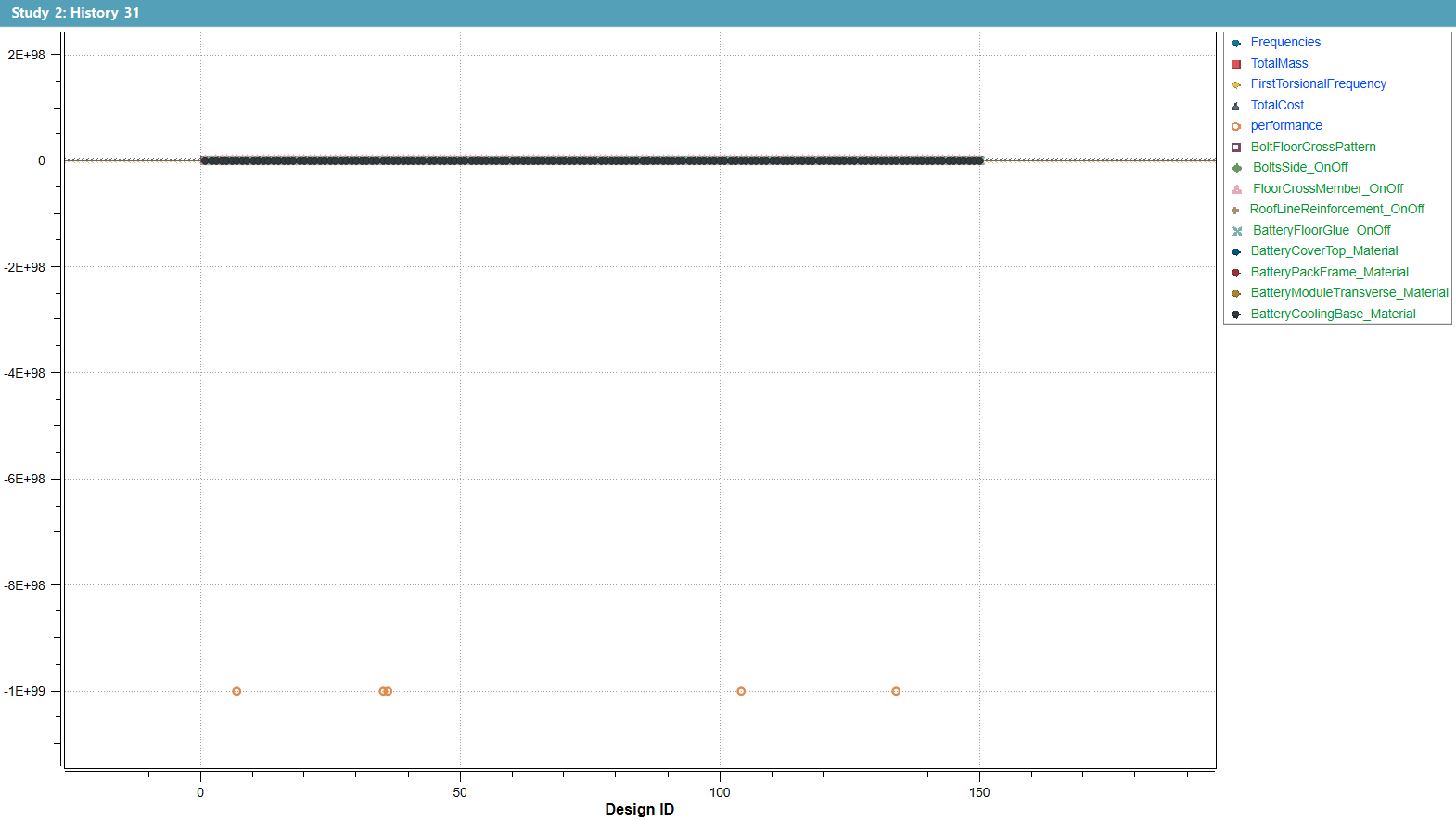
Task: Click the -8E+98 y-axis tick label
Action: (x=25, y=585)
